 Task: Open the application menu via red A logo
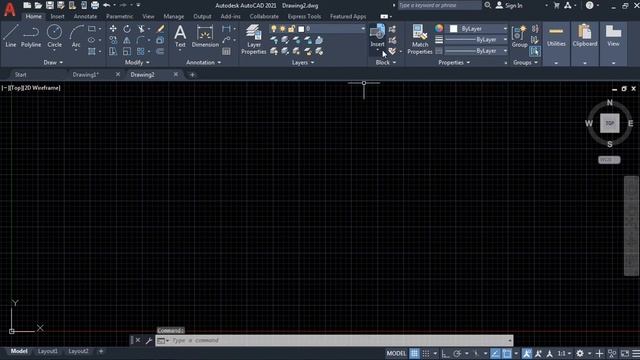click(x=9, y=9)
